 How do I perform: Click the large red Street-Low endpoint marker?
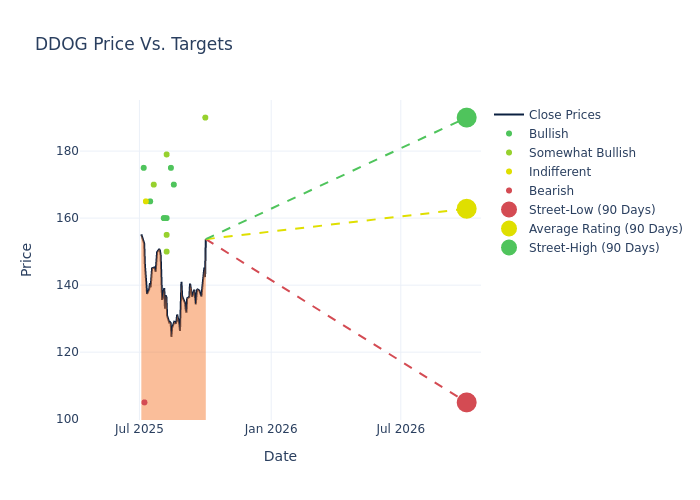coord(466,402)
